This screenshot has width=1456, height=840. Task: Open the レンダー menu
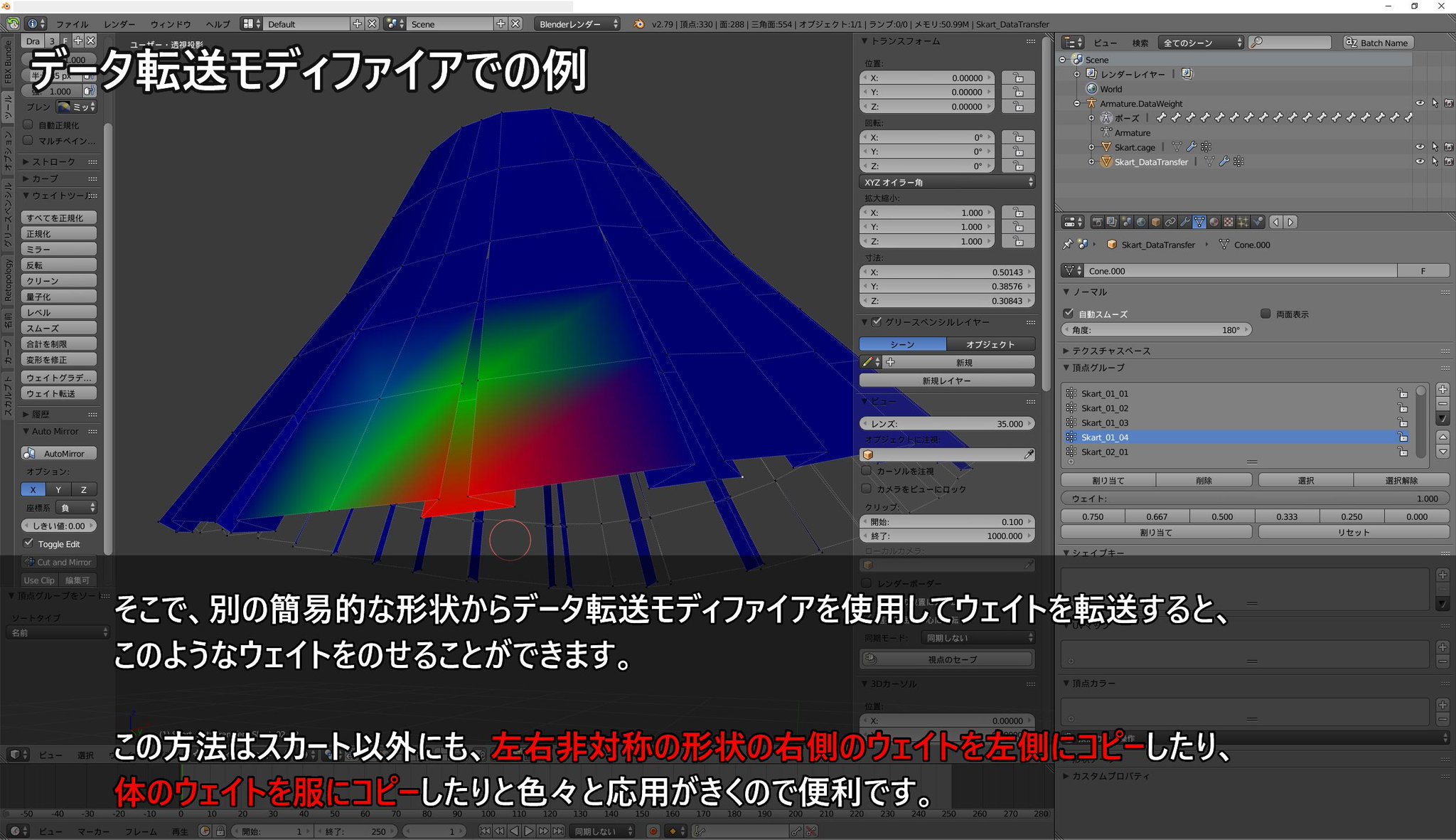click(119, 24)
